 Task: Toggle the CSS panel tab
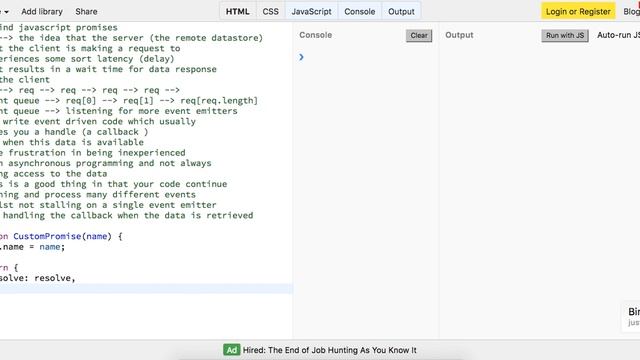tap(270, 11)
